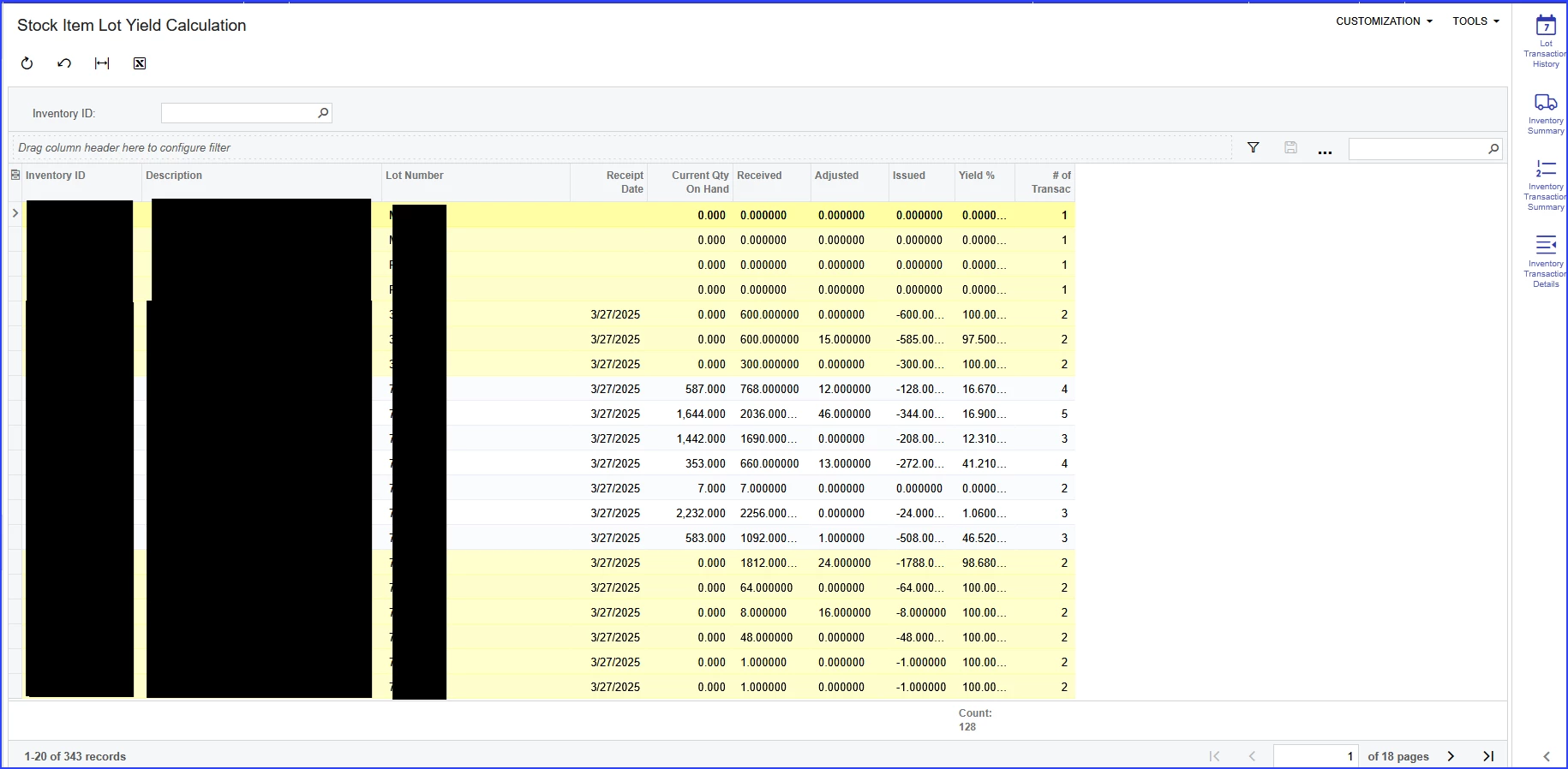
Task: Select Adjusted cell 16.000000
Action: click(850, 612)
